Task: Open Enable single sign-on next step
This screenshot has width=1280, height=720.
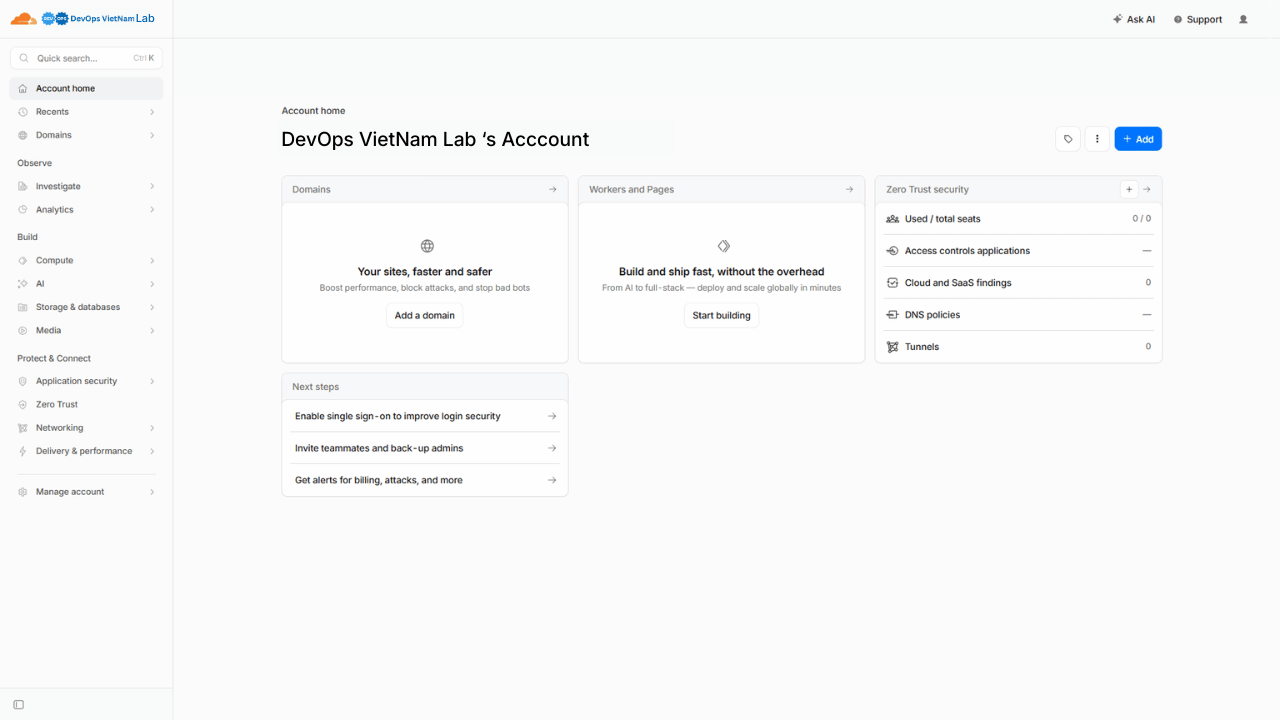Action: [425, 416]
